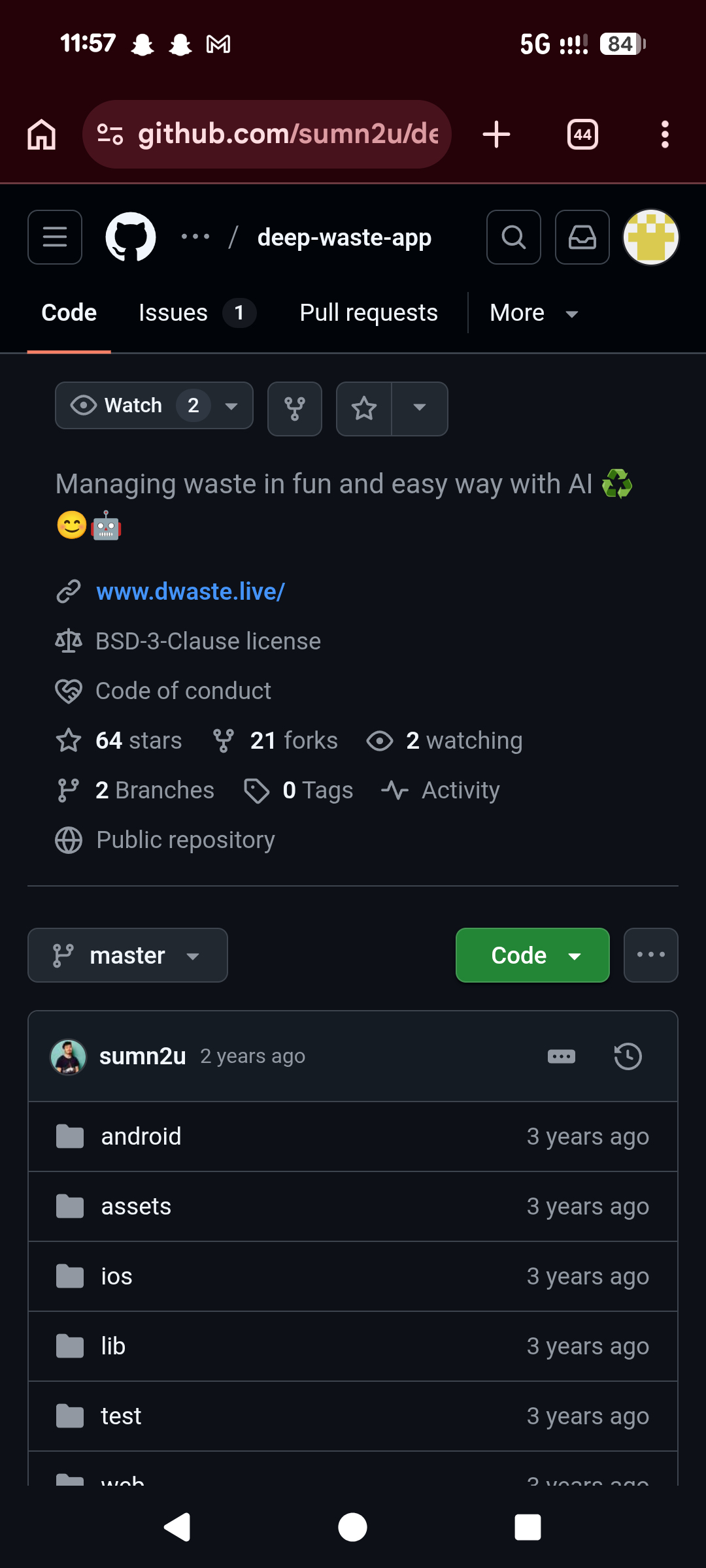Expand the More navigation dropdown
Viewport: 706px width, 1568px height.
point(533,313)
